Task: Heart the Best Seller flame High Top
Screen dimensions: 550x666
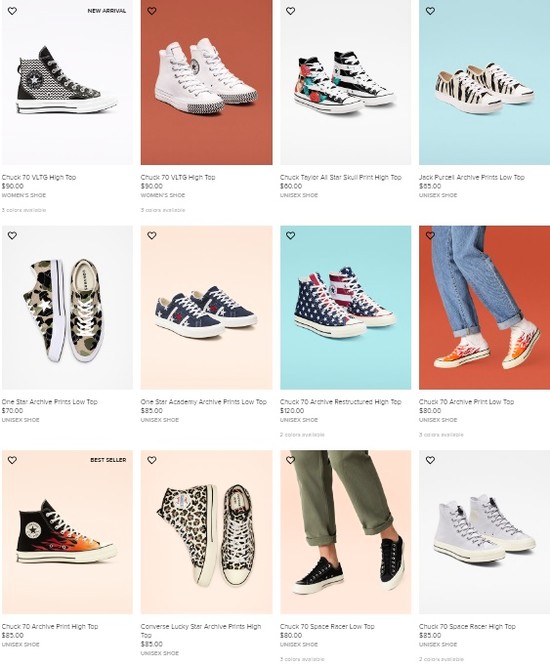Action: click(12, 460)
